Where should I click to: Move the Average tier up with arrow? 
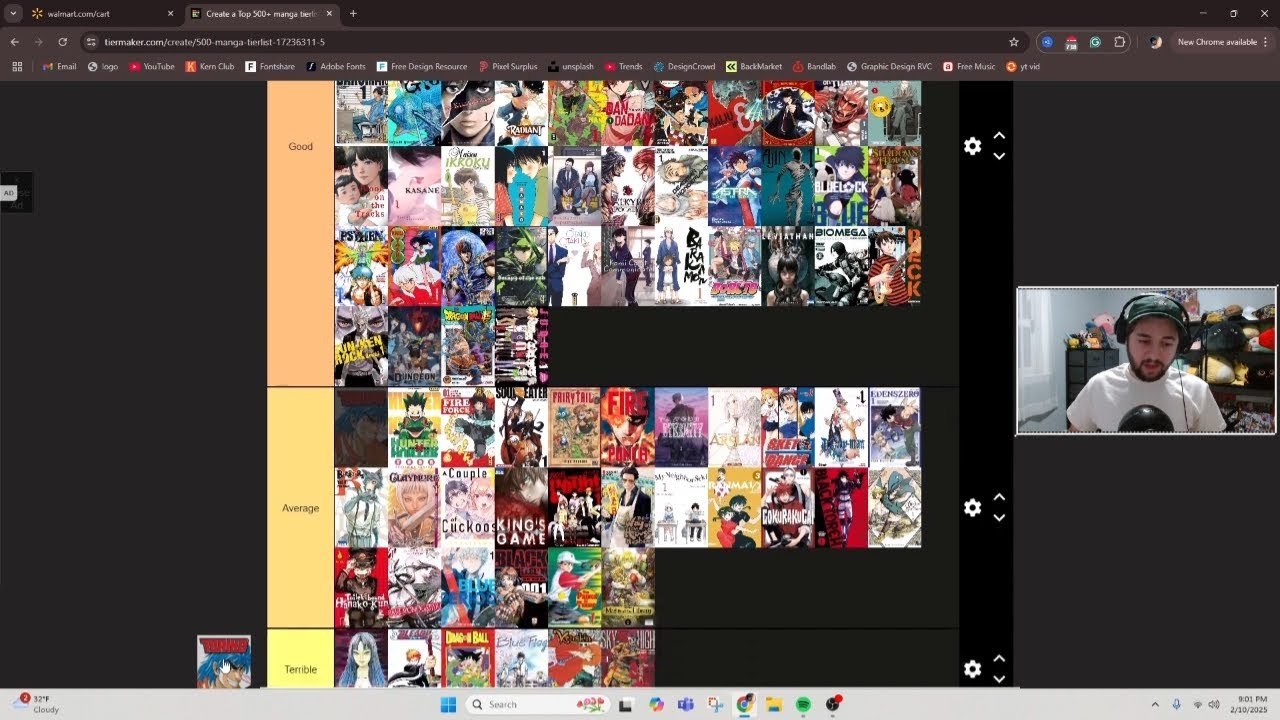(998, 497)
